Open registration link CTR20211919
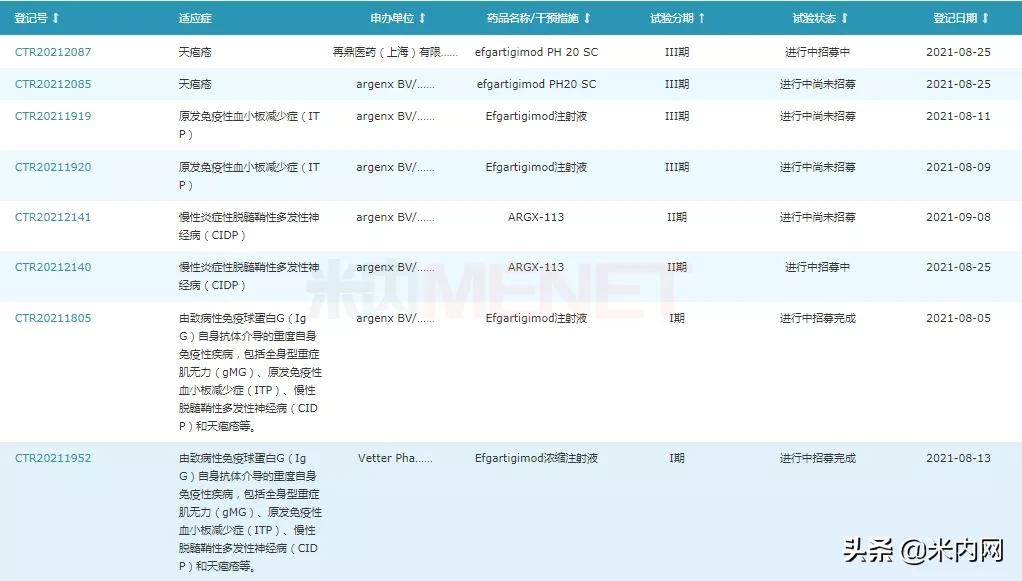 click(x=53, y=116)
